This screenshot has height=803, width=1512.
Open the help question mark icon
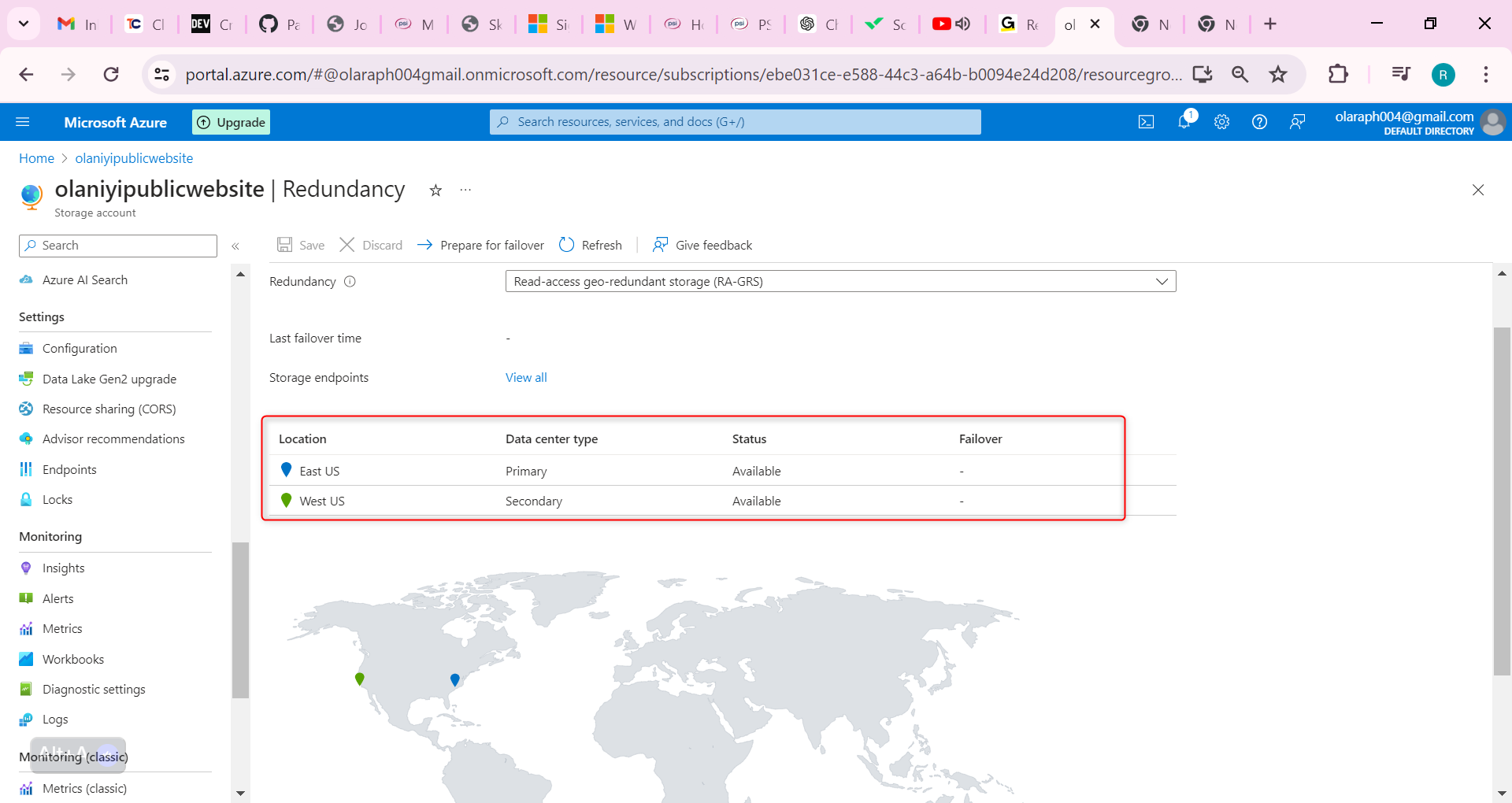pos(1259,122)
